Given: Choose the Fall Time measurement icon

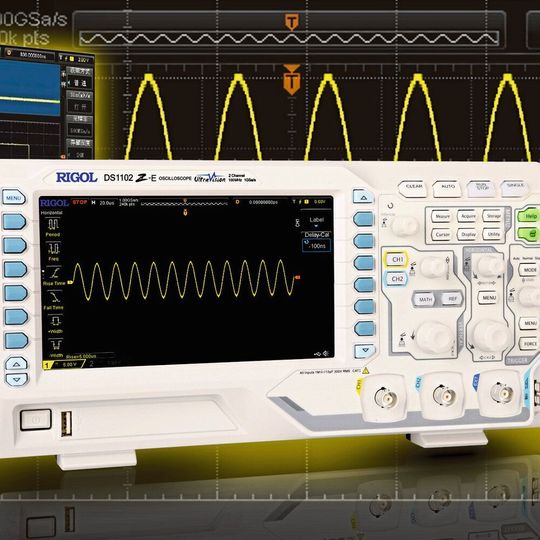Looking at the screenshot, I should point(55,297).
